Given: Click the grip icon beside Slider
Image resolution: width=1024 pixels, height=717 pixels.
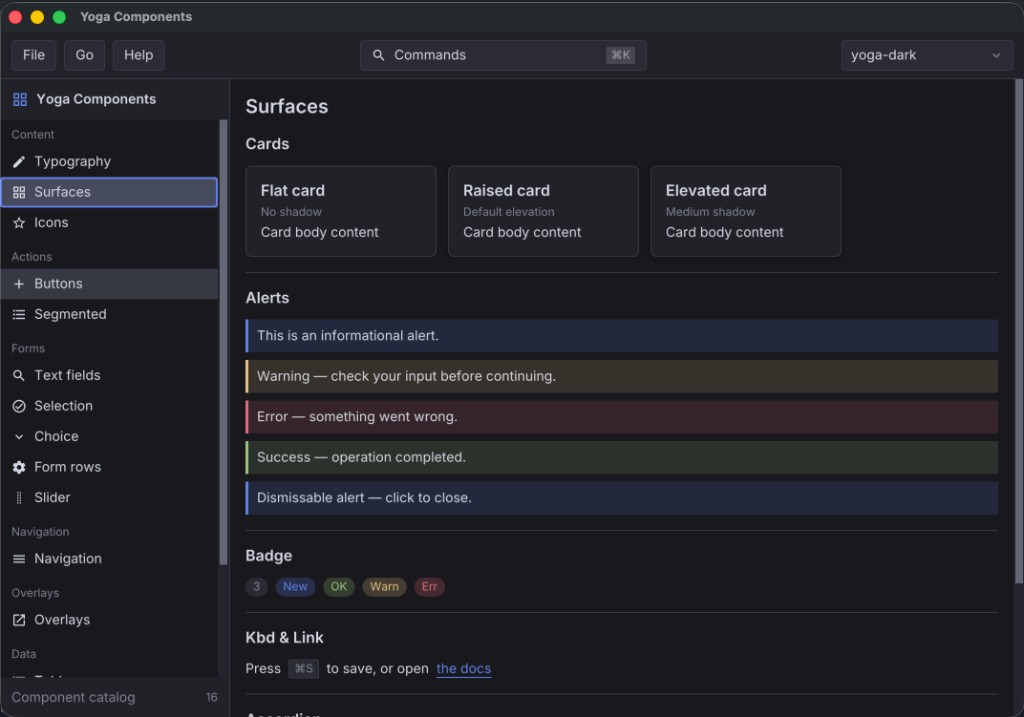Looking at the screenshot, I should click(19, 498).
